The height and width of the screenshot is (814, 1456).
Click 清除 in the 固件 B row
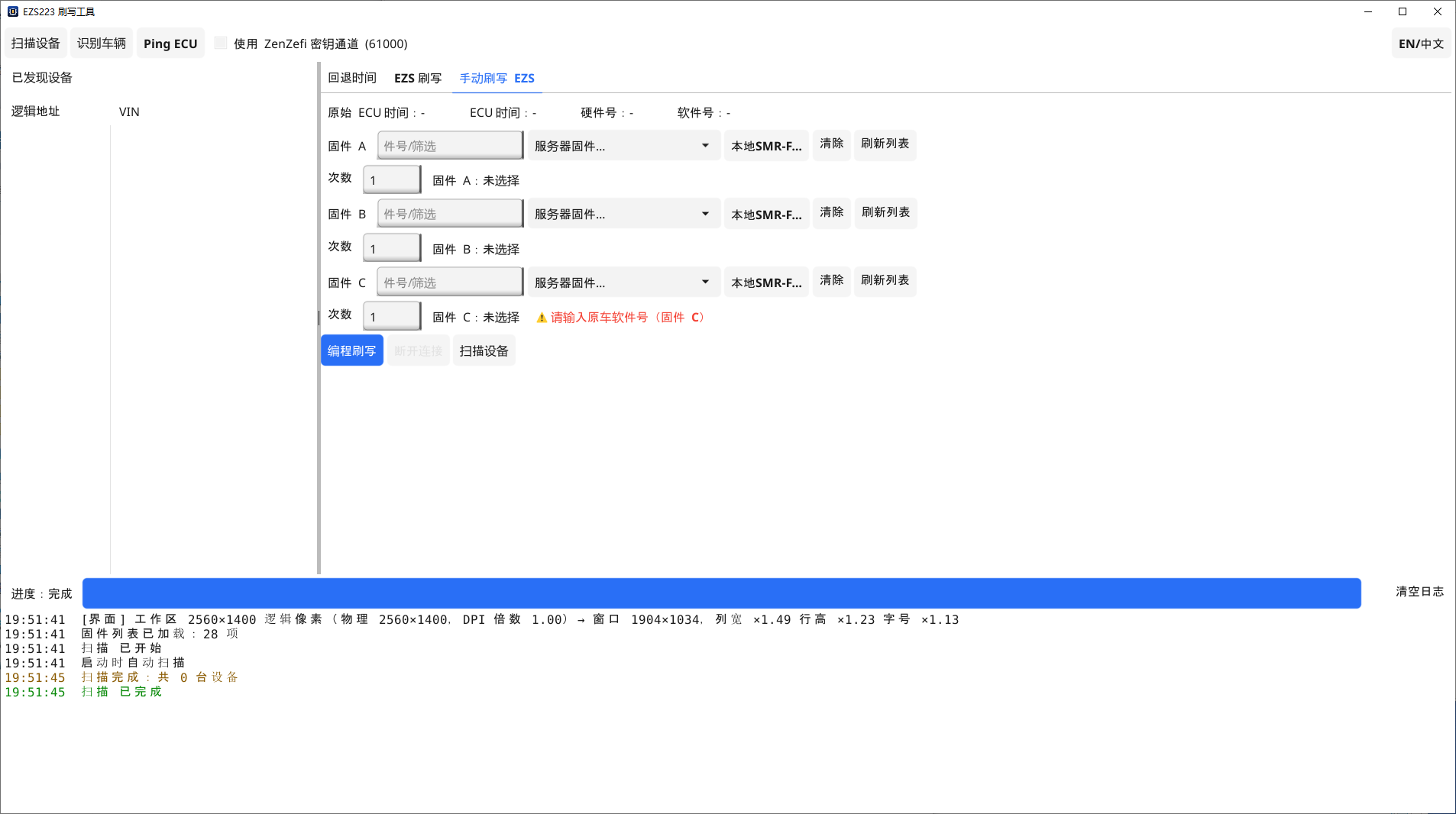(832, 213)
